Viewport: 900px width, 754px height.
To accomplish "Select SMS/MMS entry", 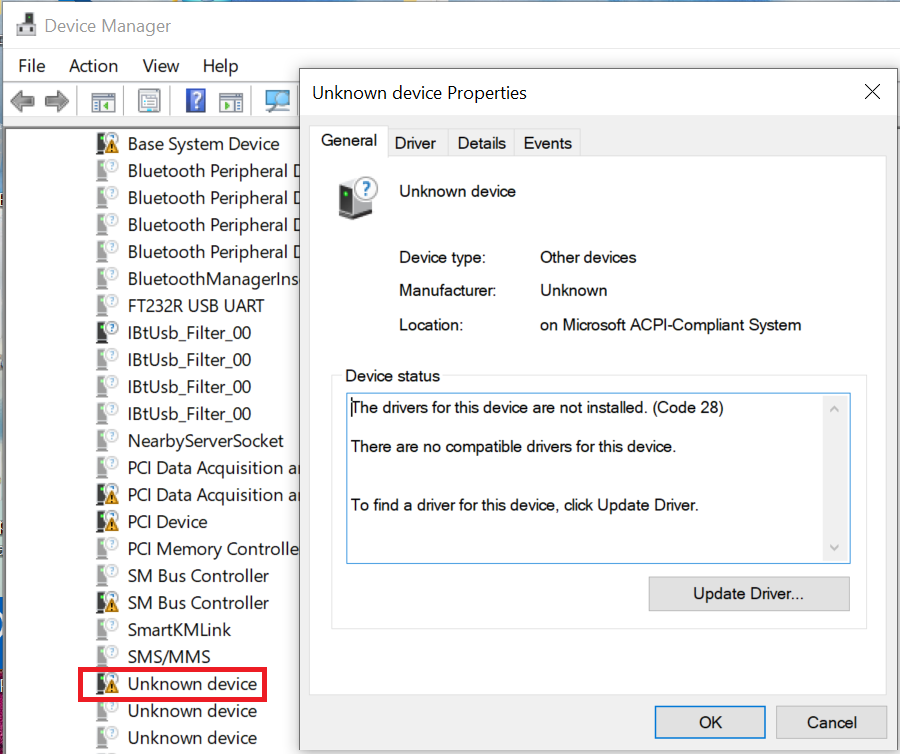I will pos(169,656).
